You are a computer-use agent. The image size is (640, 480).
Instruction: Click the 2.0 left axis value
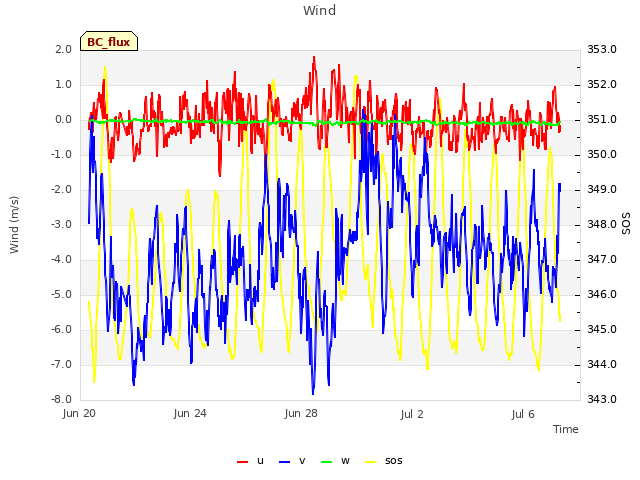(64, 49)
